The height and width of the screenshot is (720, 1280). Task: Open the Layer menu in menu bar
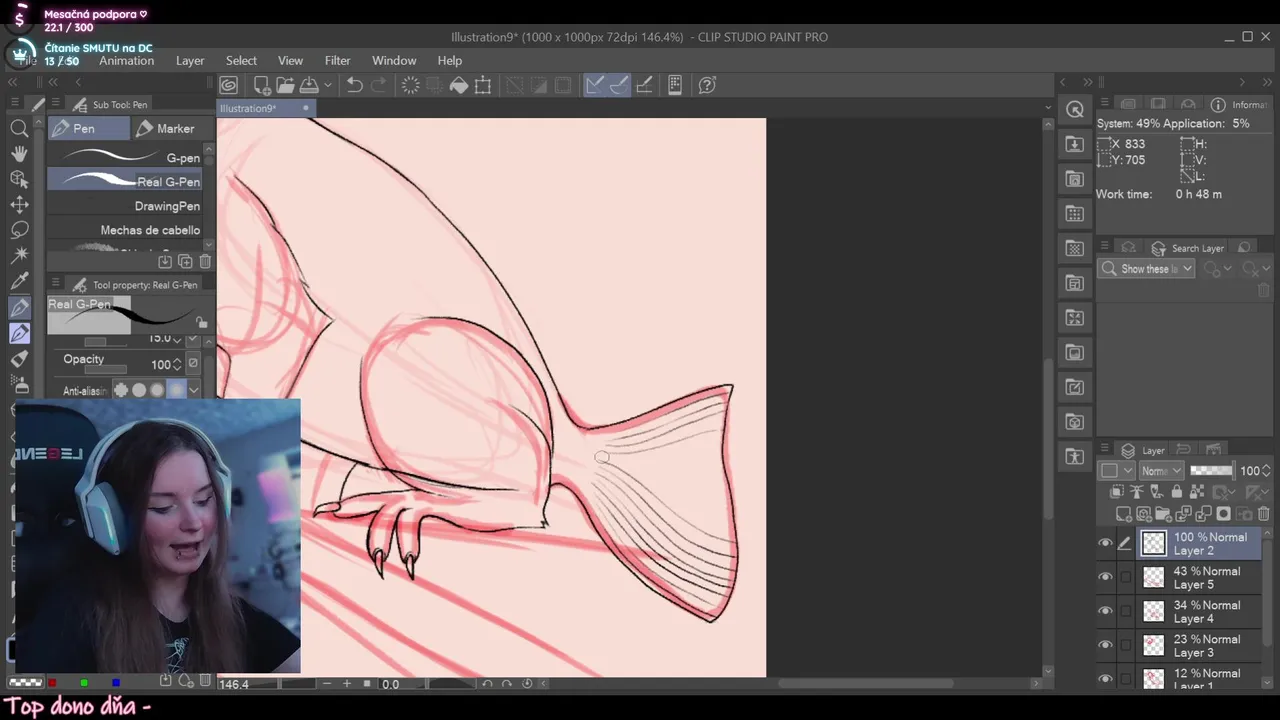(190, 61)
